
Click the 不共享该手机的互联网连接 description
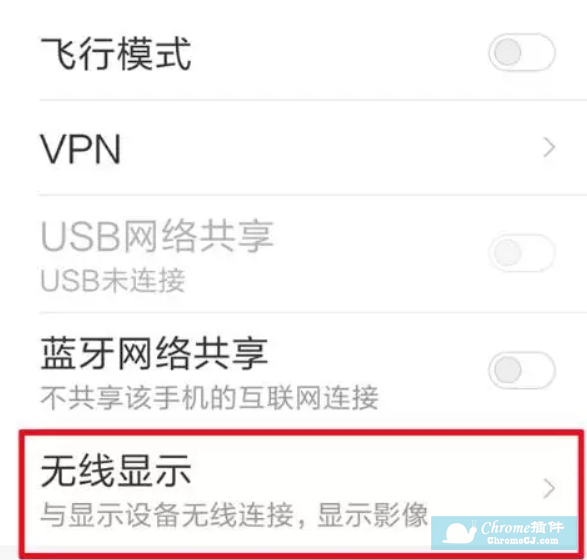210,398
